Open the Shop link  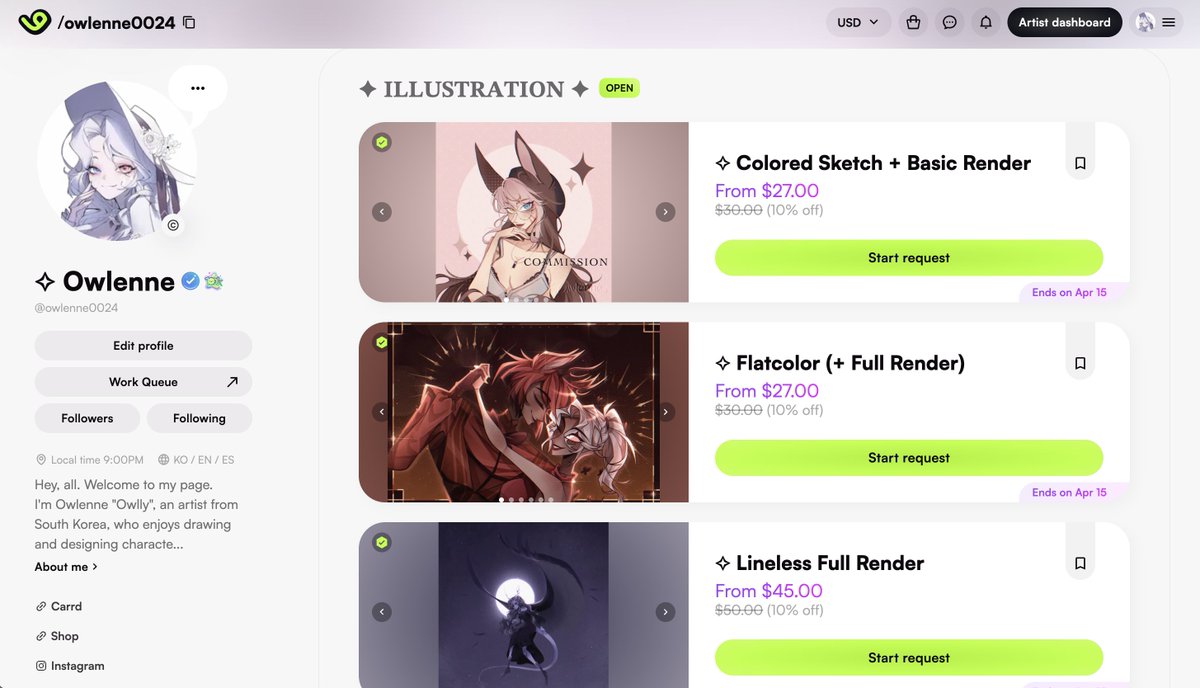[x=57, y=636]
